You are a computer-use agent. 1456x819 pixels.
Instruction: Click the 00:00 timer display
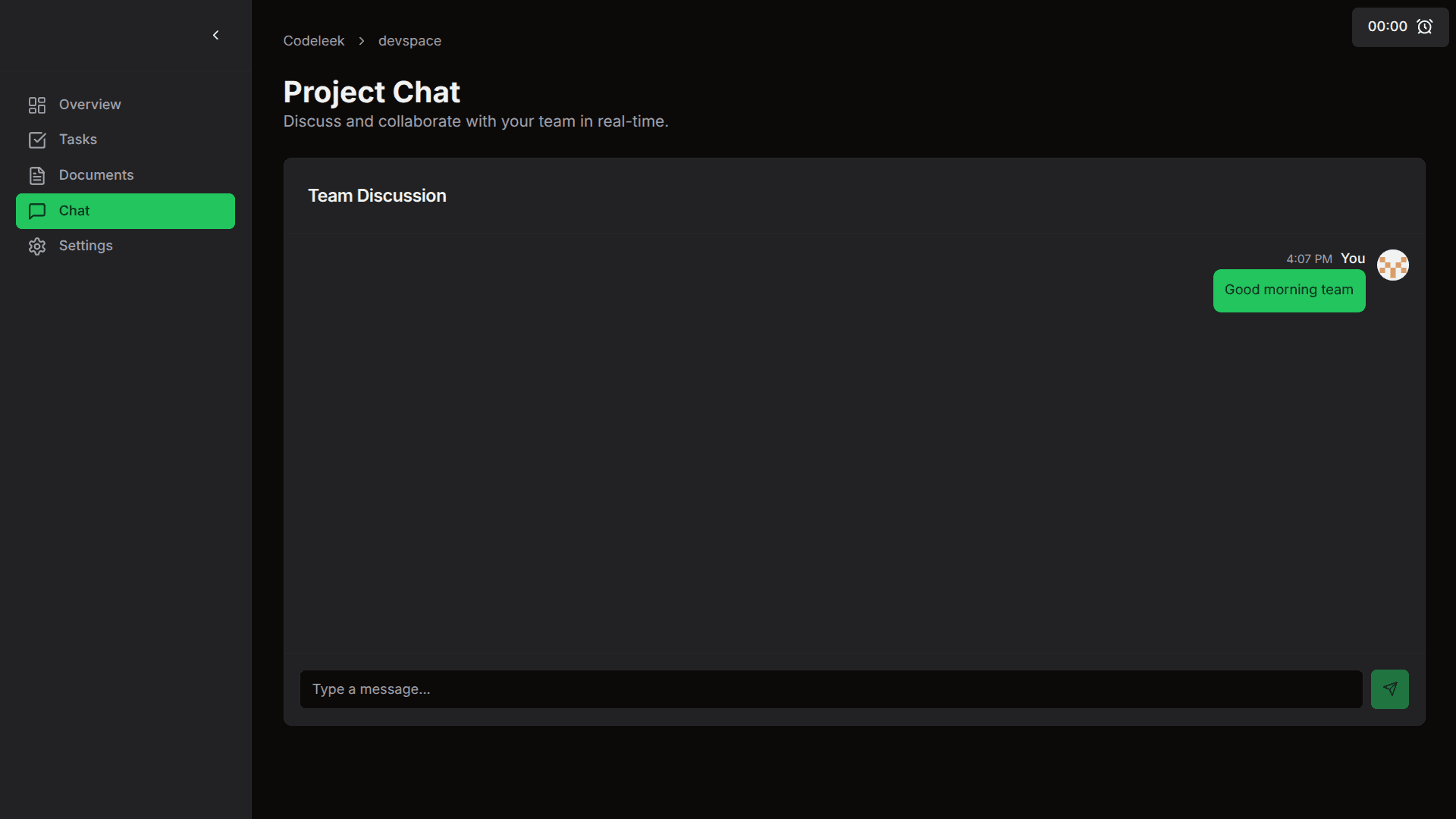tap(1386, 26)
